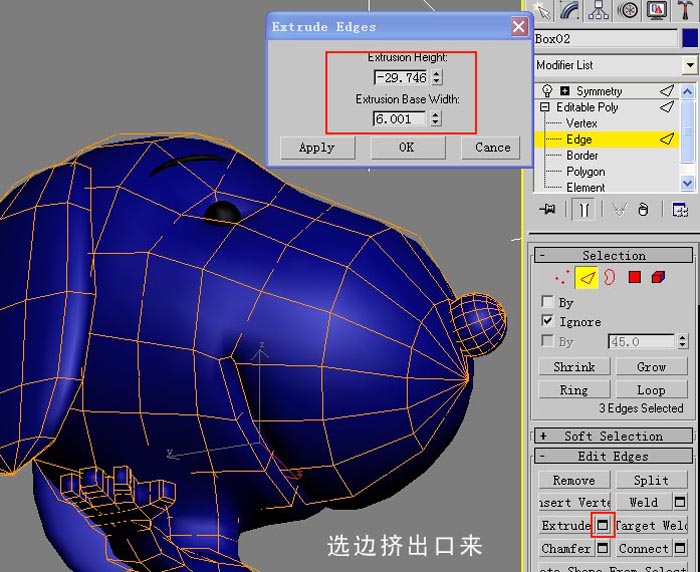Select the Border sub-object selection icon

tap(609, 277)
